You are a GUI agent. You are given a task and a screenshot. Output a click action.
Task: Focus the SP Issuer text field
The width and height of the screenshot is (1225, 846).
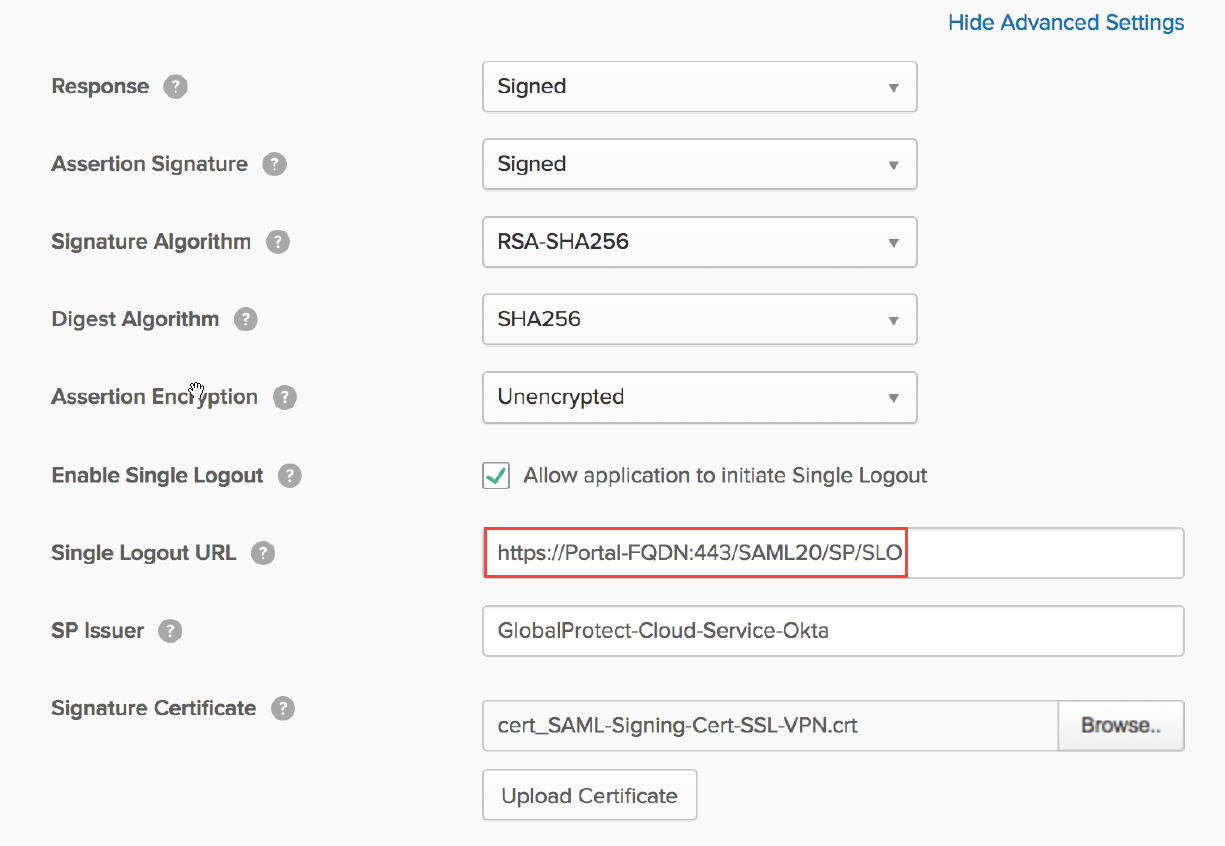[832, 631]
